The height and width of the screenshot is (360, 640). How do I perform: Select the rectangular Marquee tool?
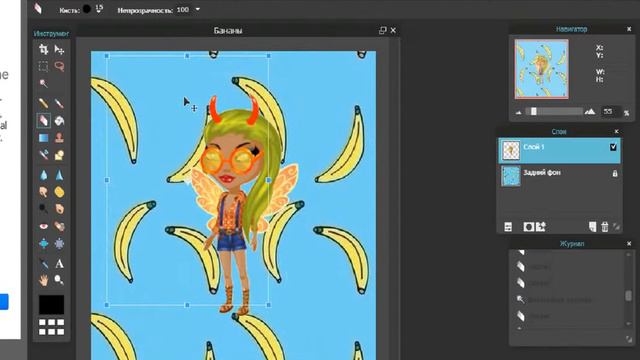tap(43, 66)
